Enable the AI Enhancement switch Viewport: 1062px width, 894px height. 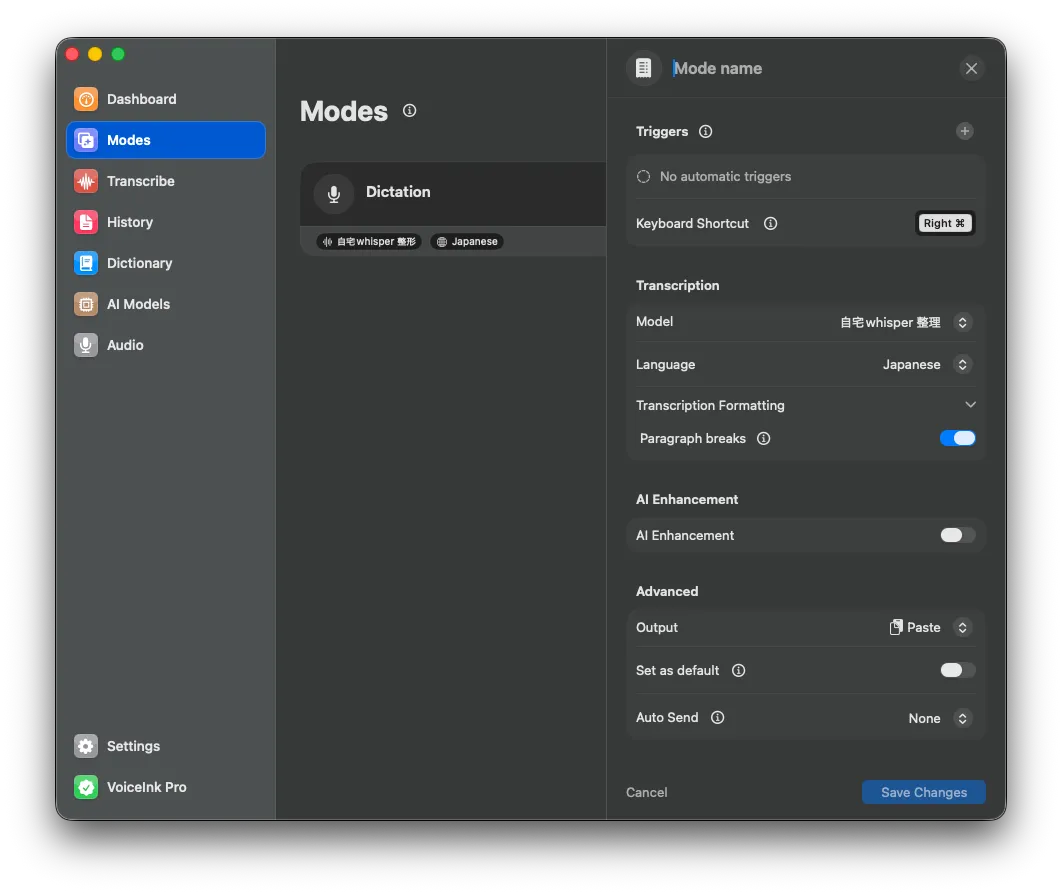tap(958, 535)
